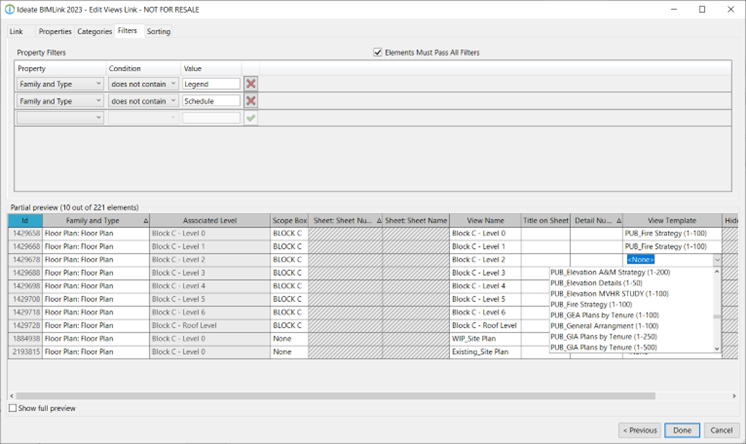
Task: Open Property dropdown in Legend row
Action: [x=60, y=84]
